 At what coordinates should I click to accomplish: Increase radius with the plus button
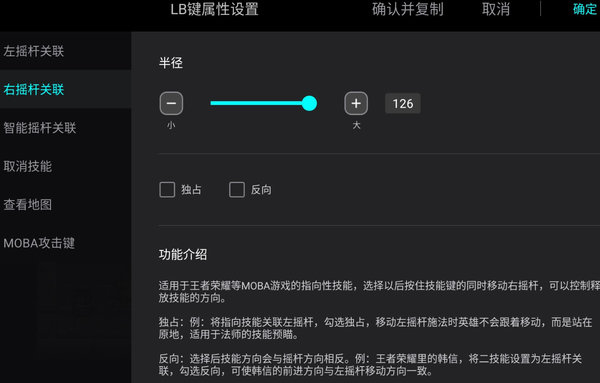(356, 103)
